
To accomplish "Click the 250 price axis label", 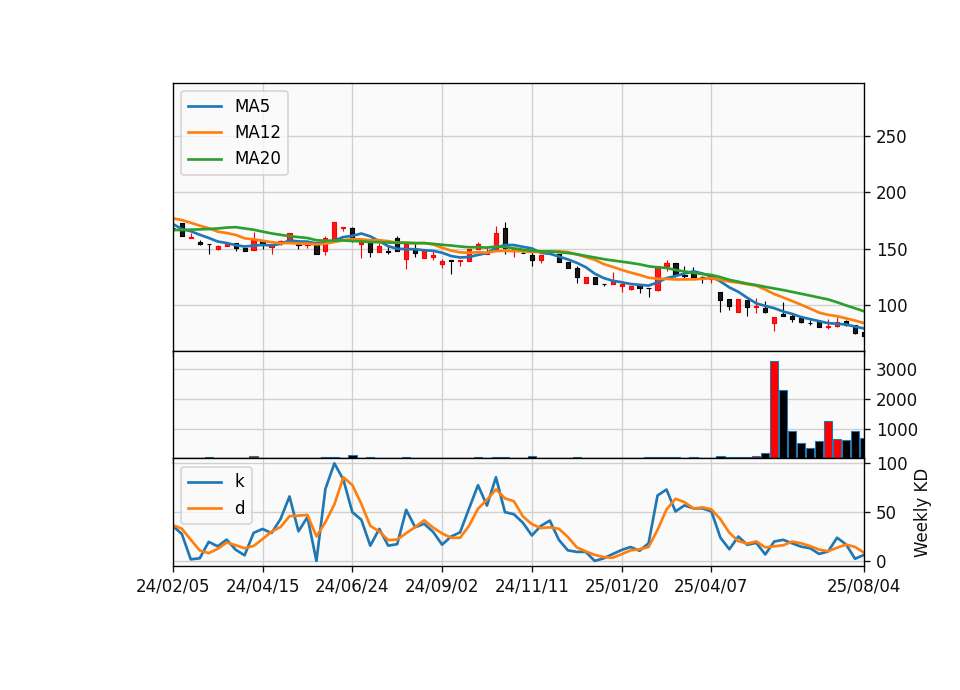I will point(891,137).
